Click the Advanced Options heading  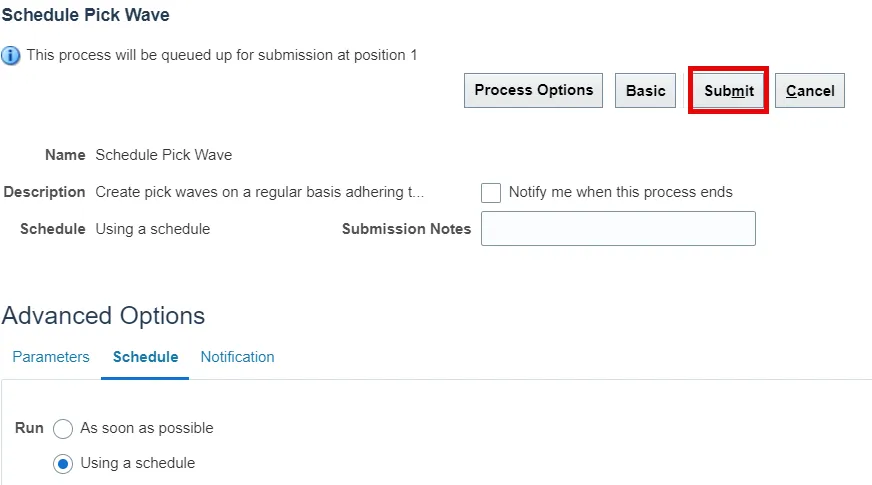104,316
